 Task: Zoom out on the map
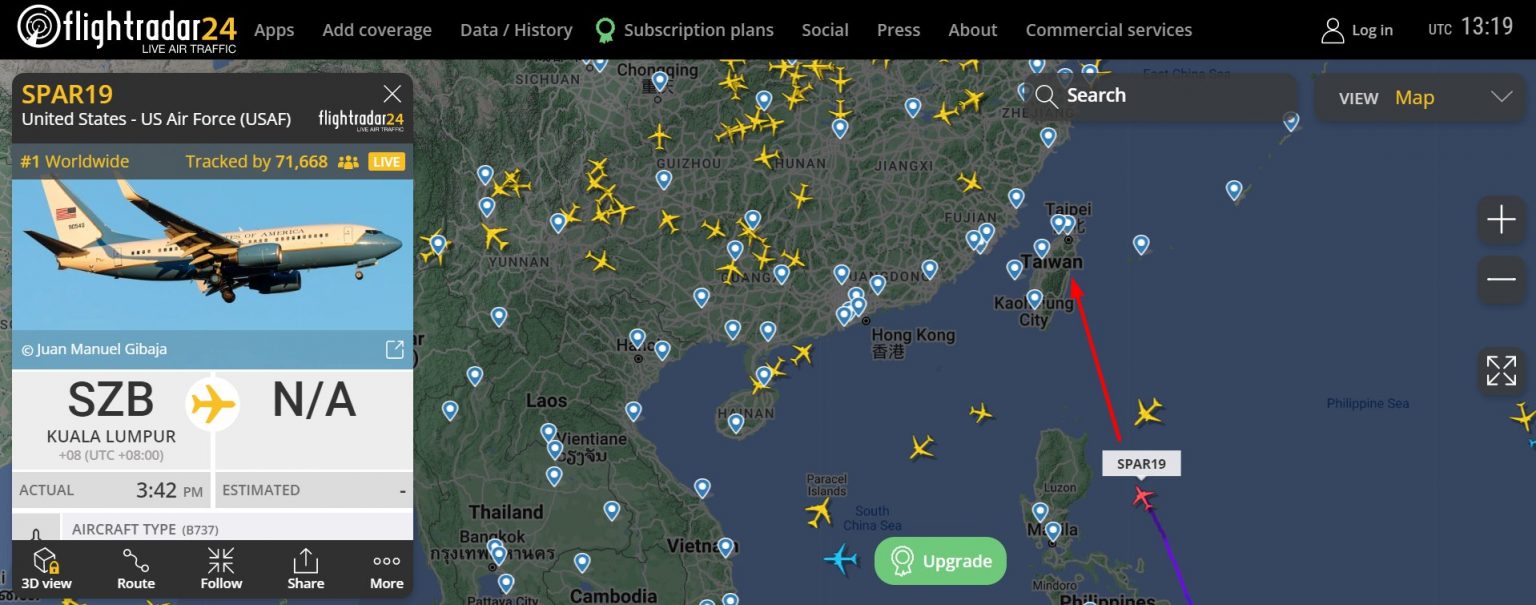coord(1501,279)
